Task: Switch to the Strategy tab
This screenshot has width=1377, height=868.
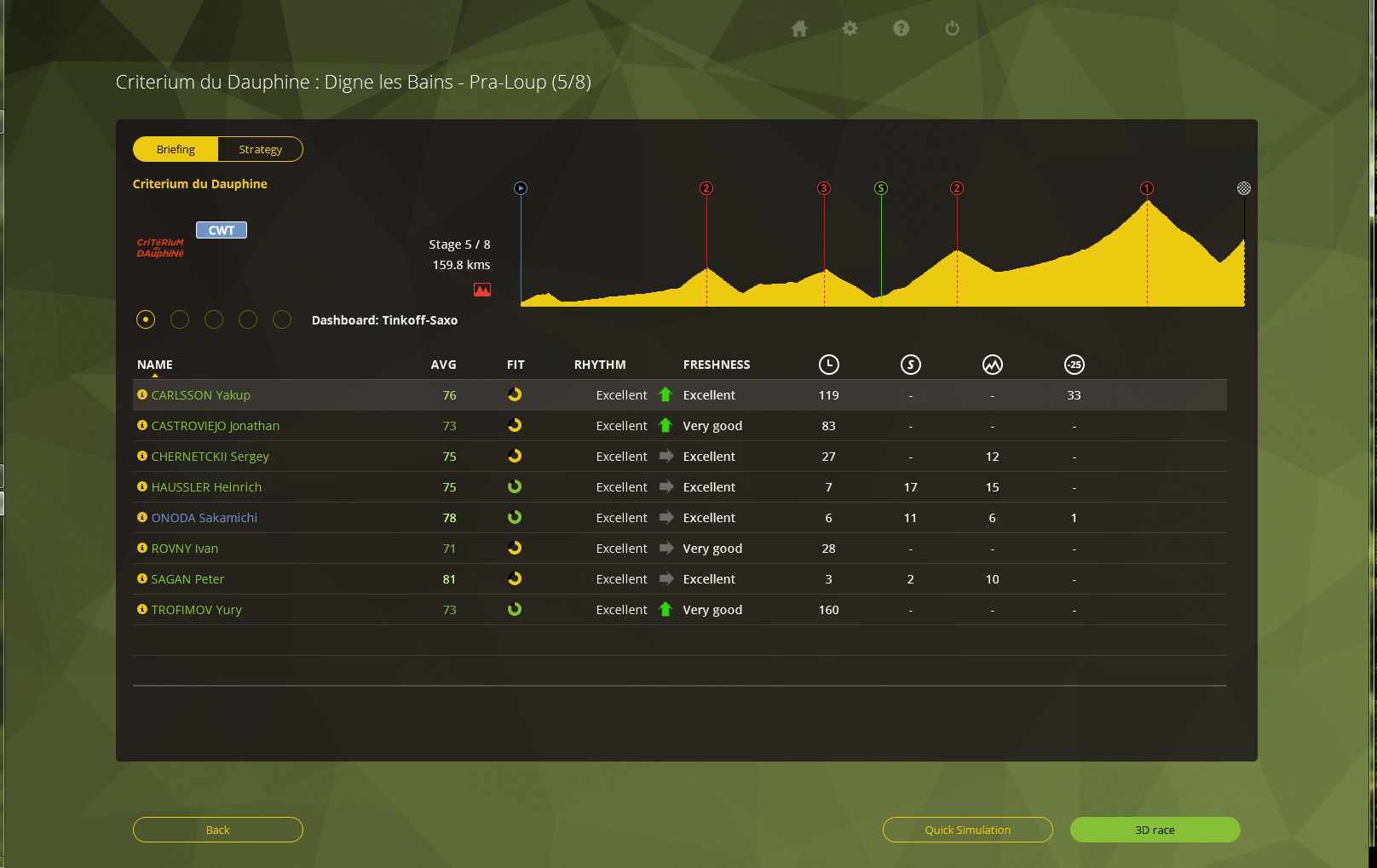Action: tap(260, 149)
